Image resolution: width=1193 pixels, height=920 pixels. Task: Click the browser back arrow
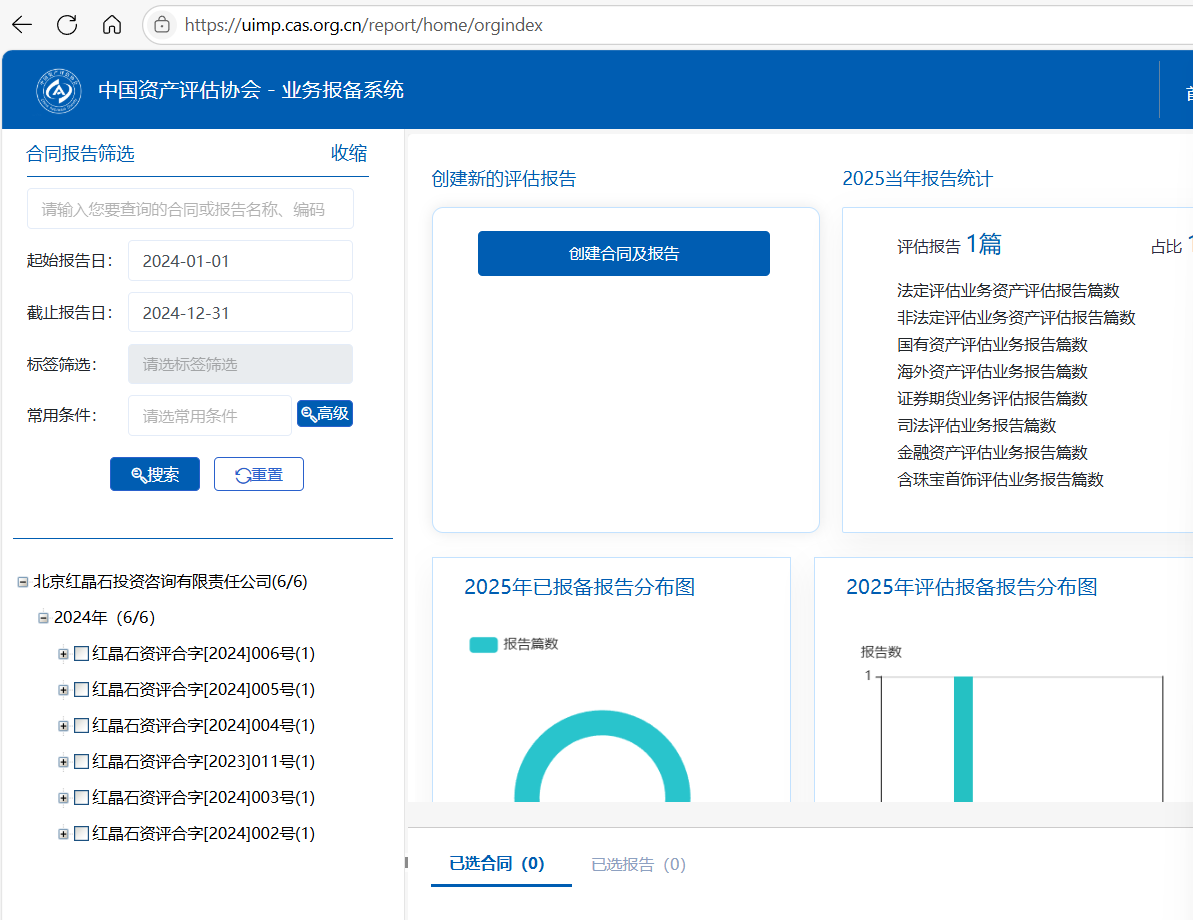tap(22, 25)
